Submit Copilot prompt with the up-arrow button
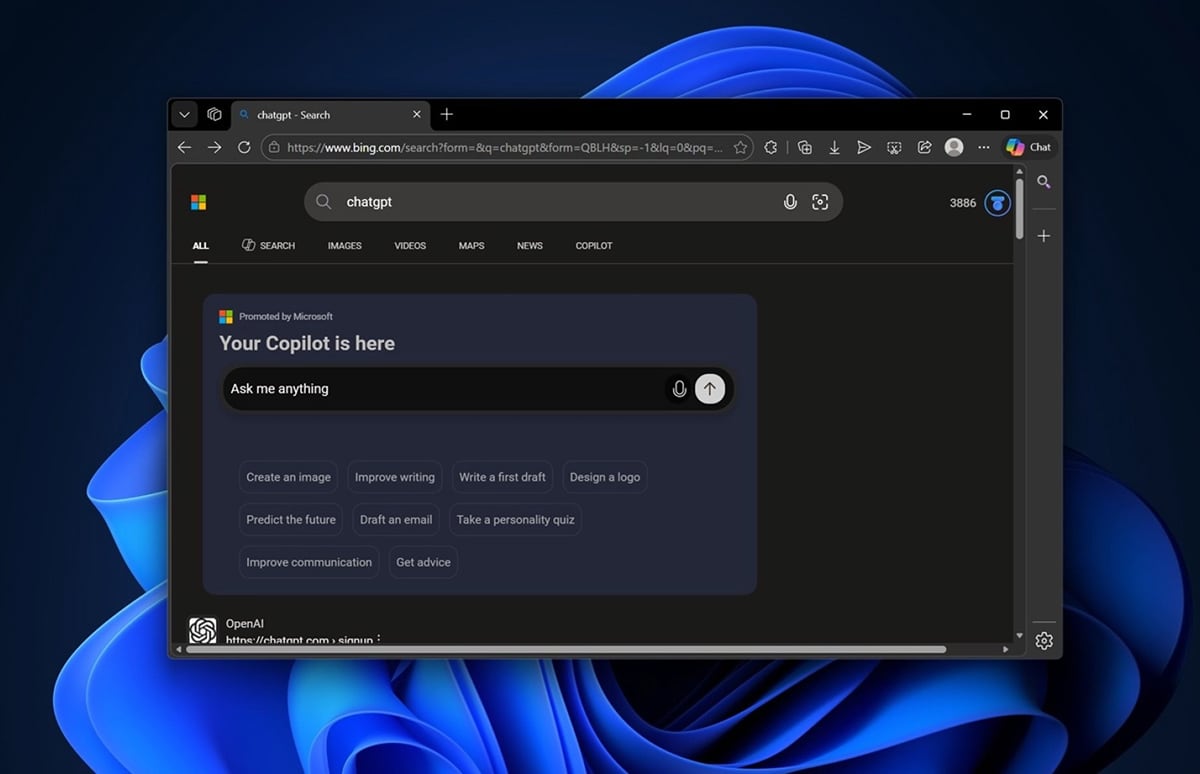Viewport: 1200px width, 774px height. click(x=710, y=389)
